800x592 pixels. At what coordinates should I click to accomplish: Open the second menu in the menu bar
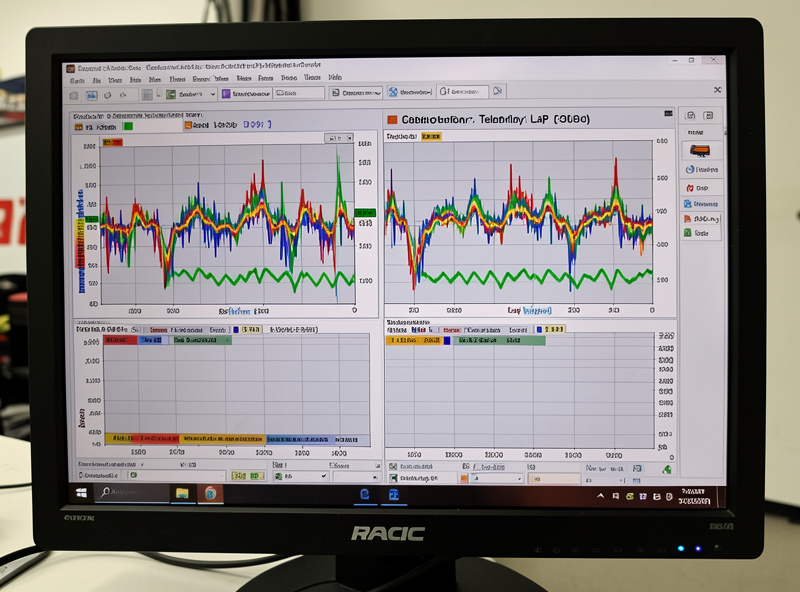tap(96, 81)
